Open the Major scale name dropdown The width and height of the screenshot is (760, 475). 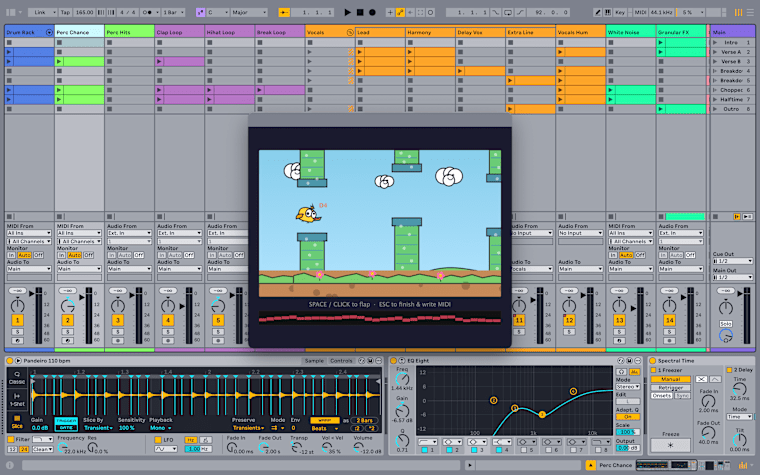click(x=249, y=12)
